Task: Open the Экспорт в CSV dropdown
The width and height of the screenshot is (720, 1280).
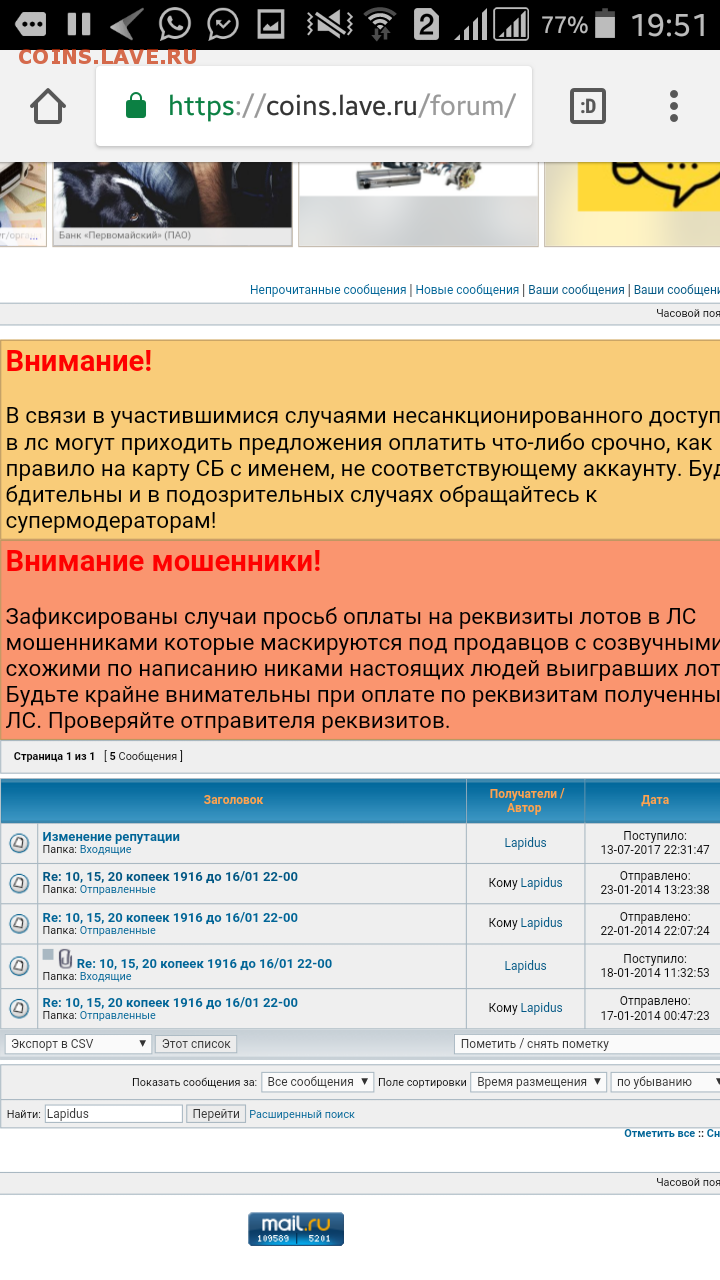Action: (78, 1043)
